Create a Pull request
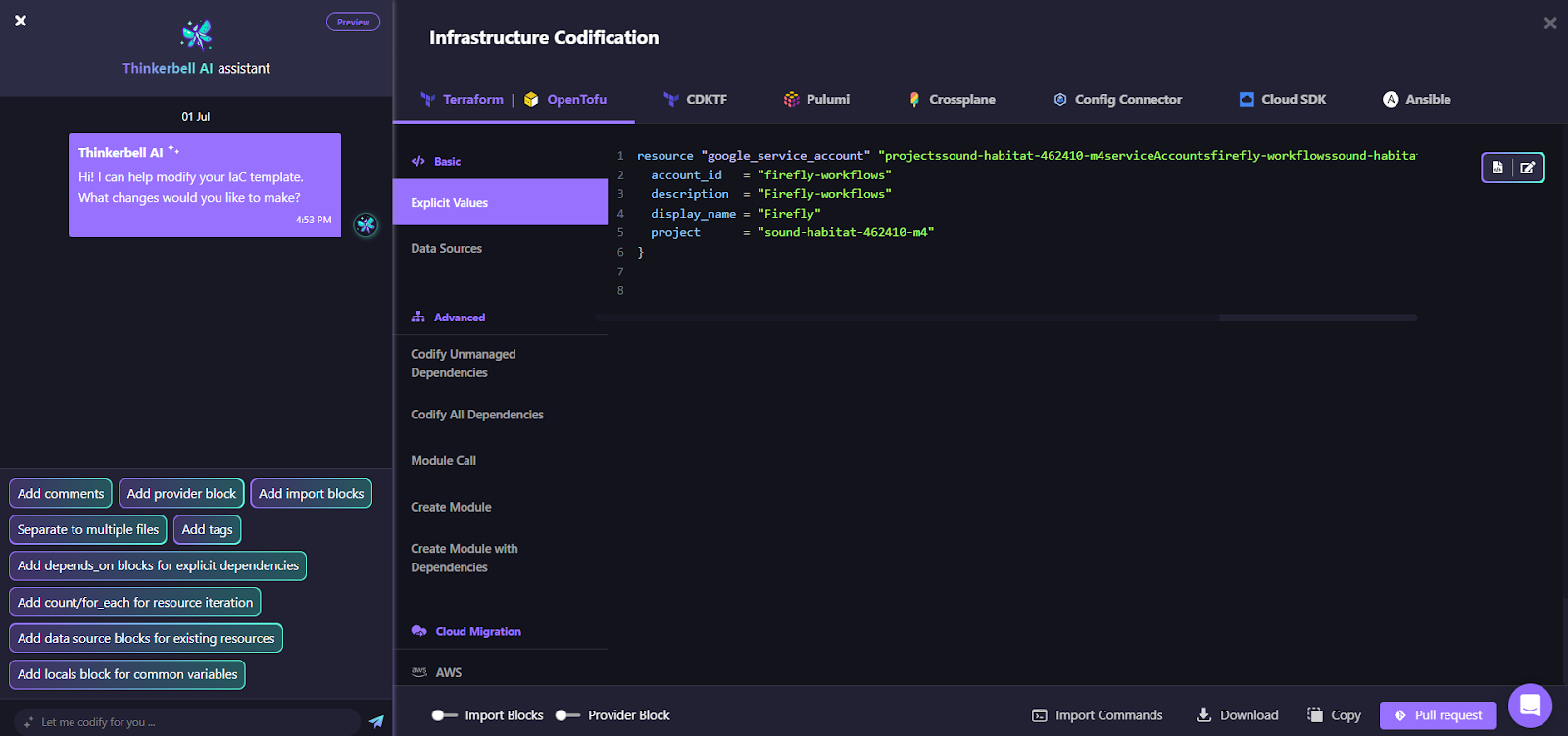This screenshot has width=1568, height=736. coord(1438,715)
